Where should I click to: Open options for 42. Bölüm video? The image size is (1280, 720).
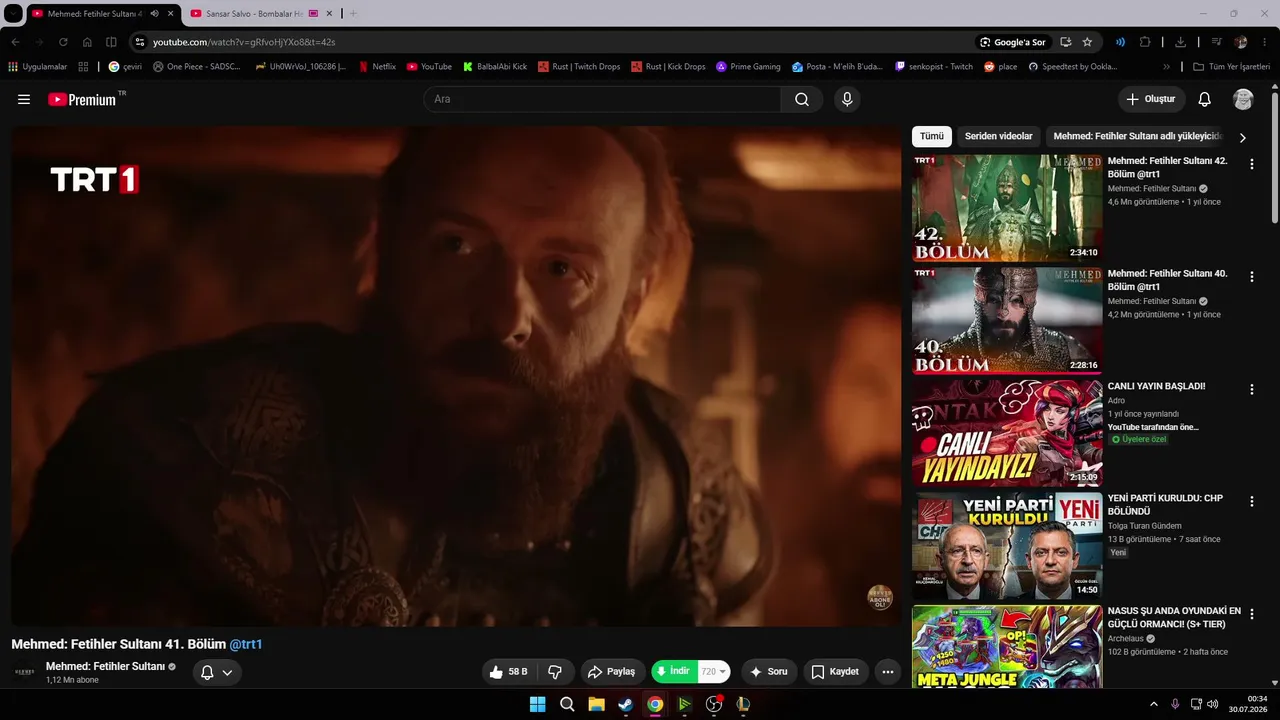[x=1251, y=164]
